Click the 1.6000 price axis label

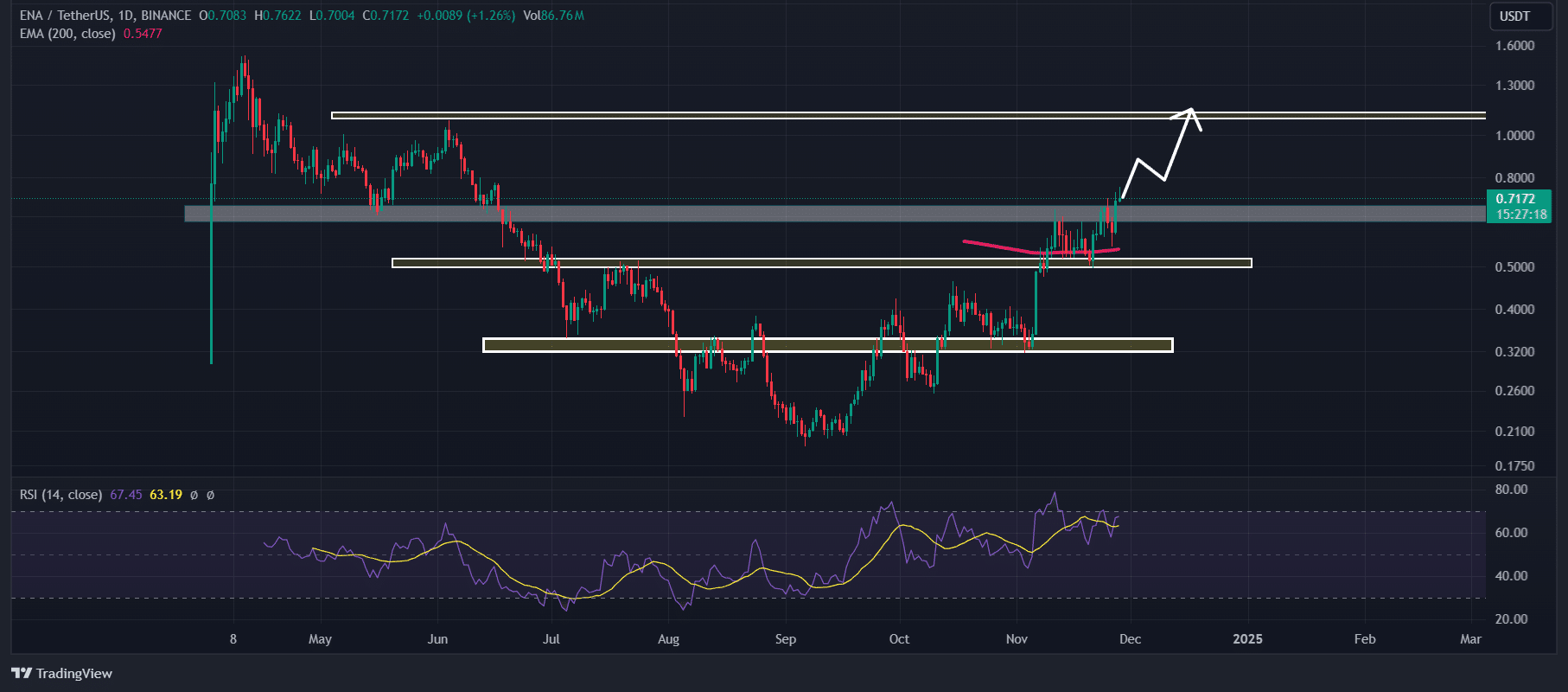coord(1514,46)
